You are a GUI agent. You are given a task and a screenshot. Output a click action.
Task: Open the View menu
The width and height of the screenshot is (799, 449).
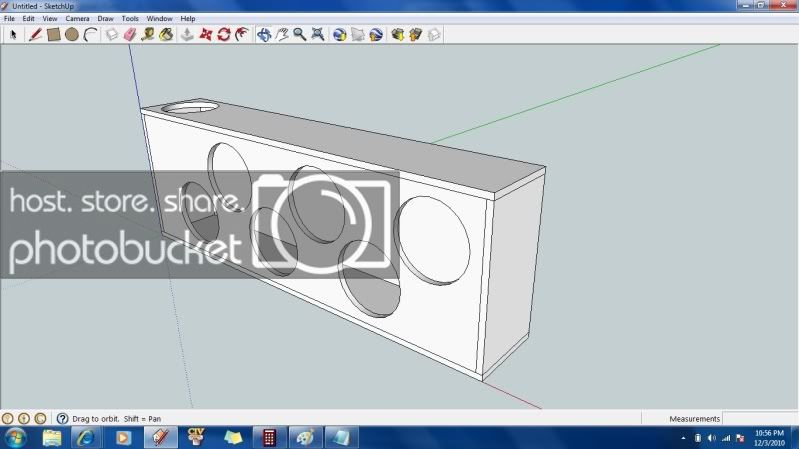tap(49, 18)
